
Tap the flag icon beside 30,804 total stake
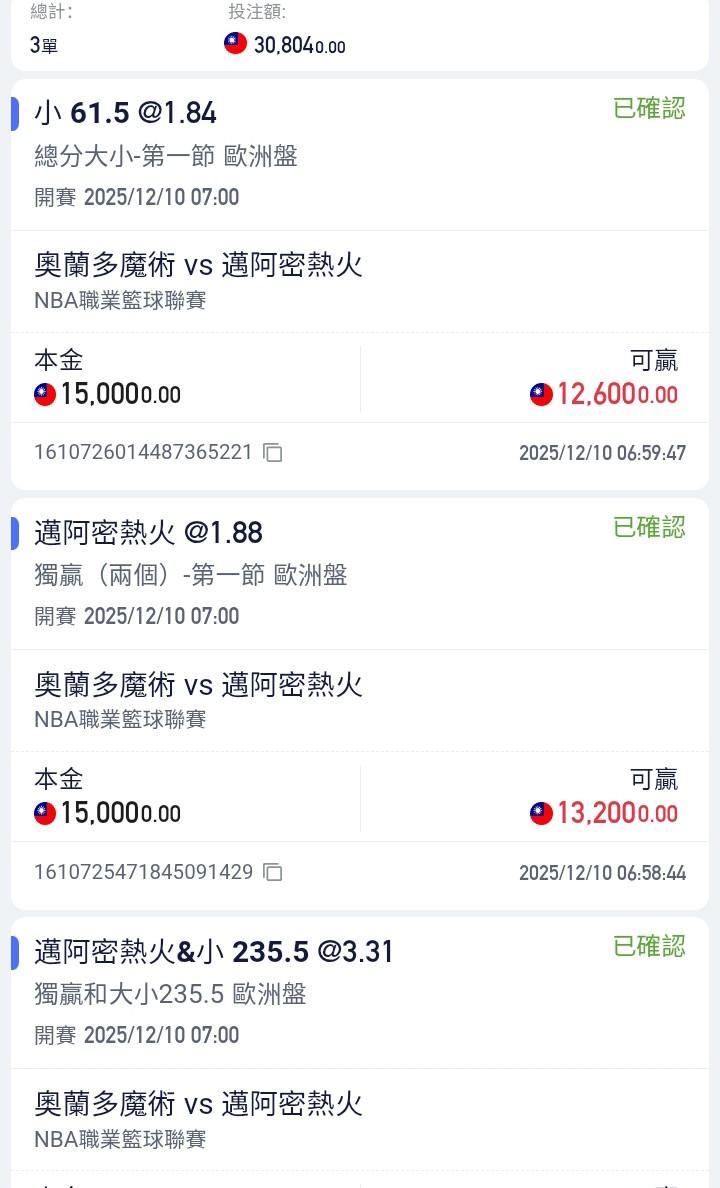coord(235,43)
